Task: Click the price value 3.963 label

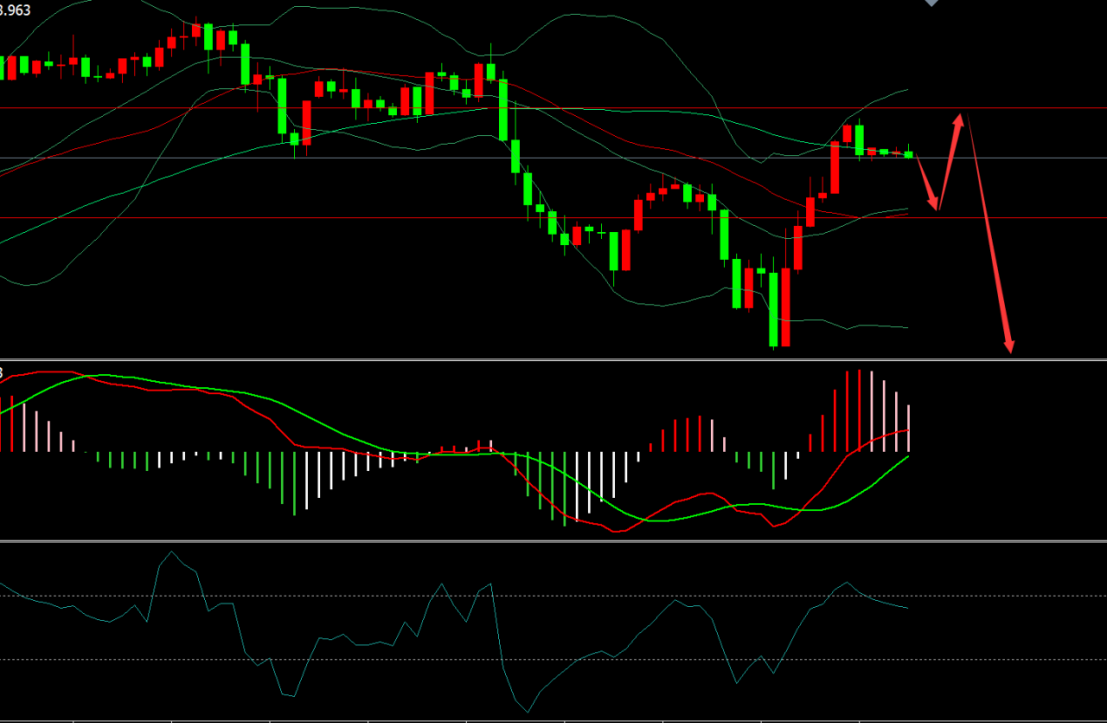Action: click(15, 11)
